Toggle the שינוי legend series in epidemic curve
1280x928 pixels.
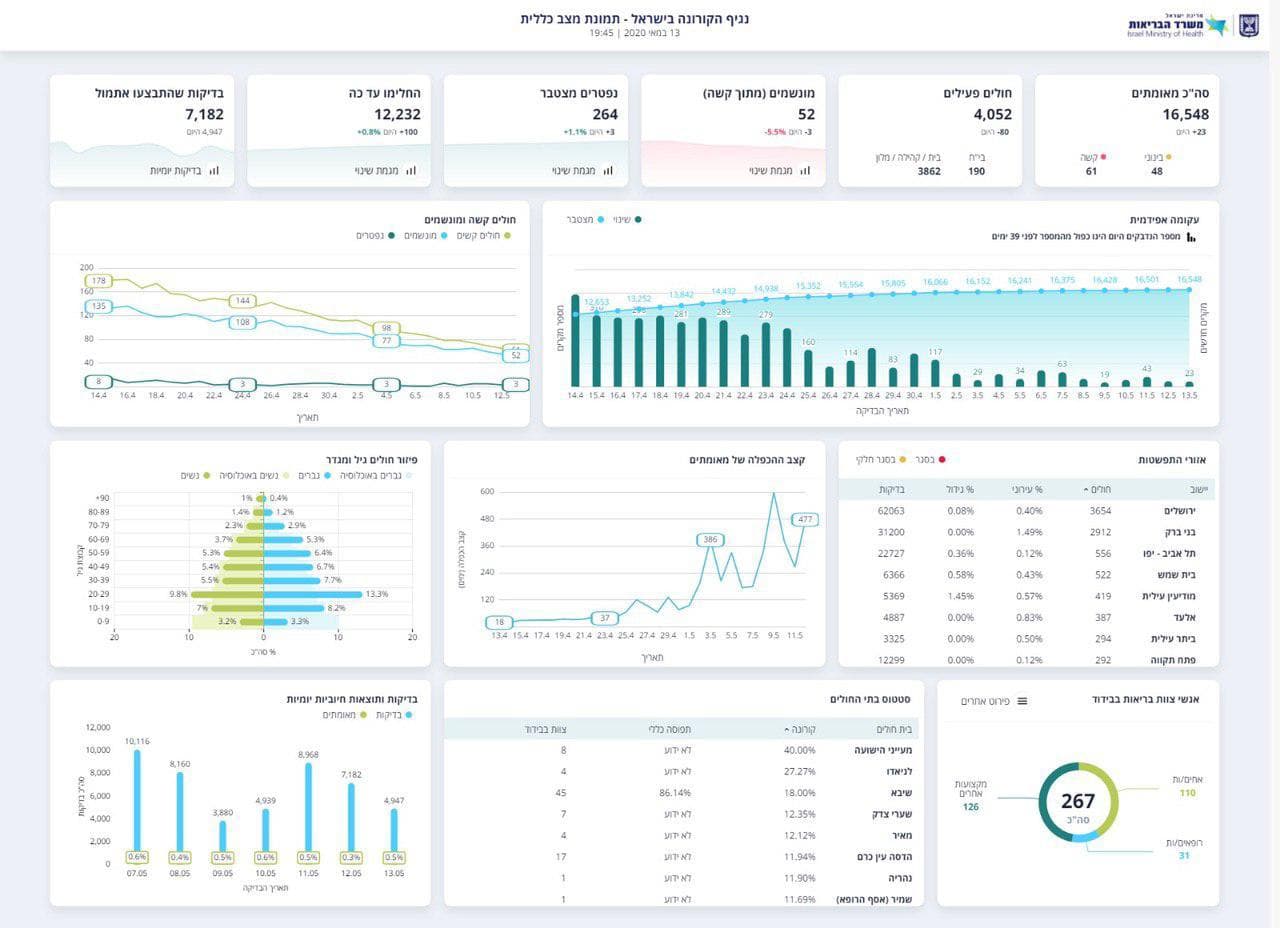point(627,219)
